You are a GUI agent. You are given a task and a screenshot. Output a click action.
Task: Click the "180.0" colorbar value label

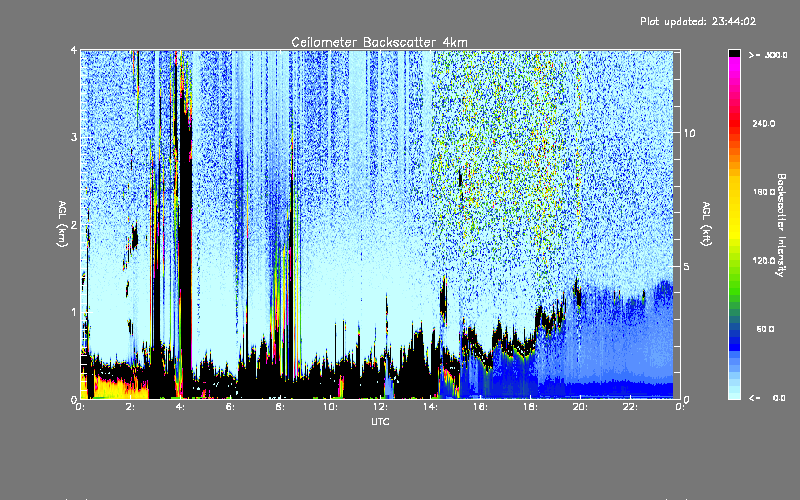[764, 192]
